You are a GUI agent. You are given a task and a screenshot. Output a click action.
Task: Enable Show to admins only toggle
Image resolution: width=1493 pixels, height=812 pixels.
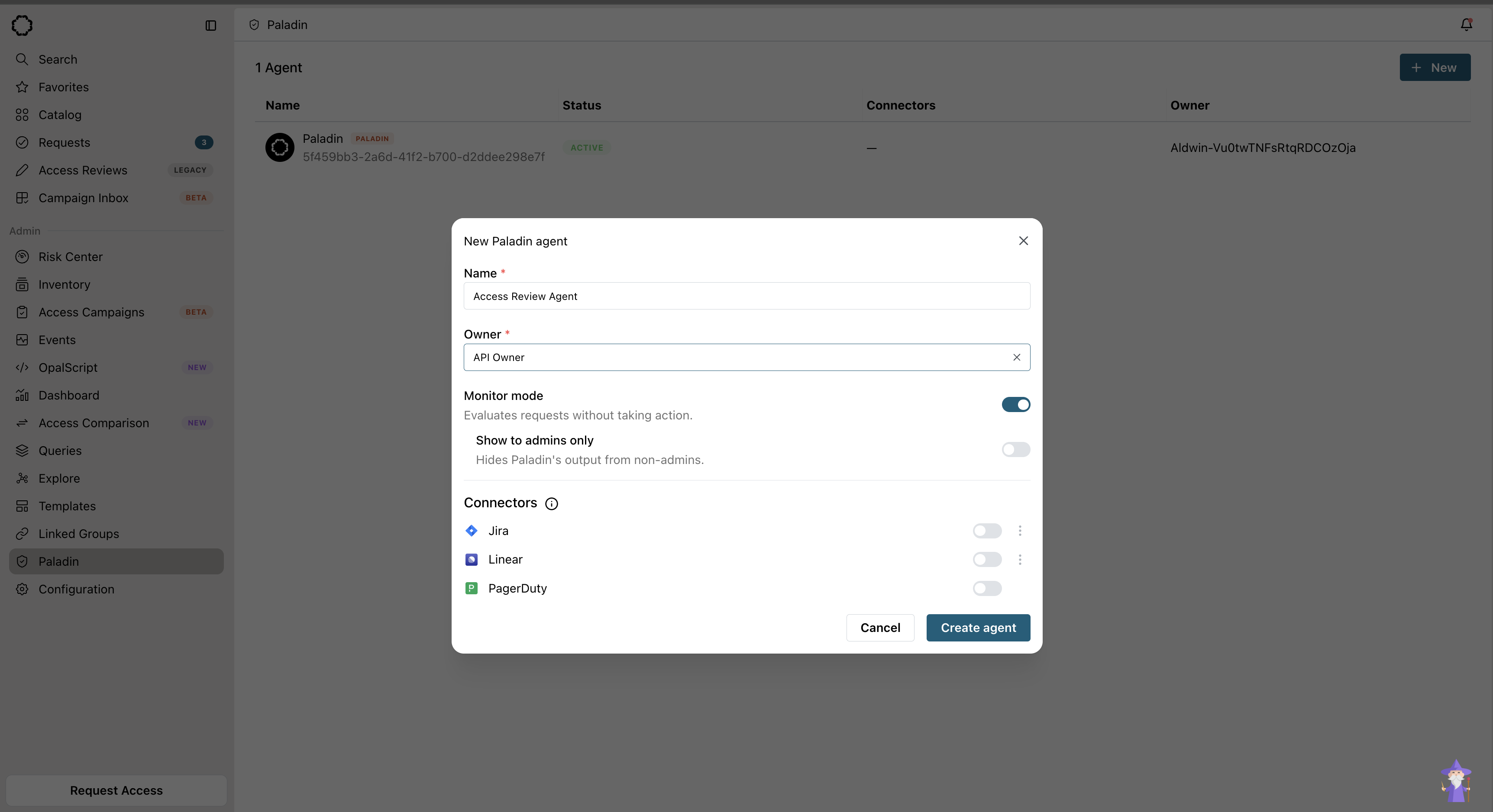[1015, 449]
